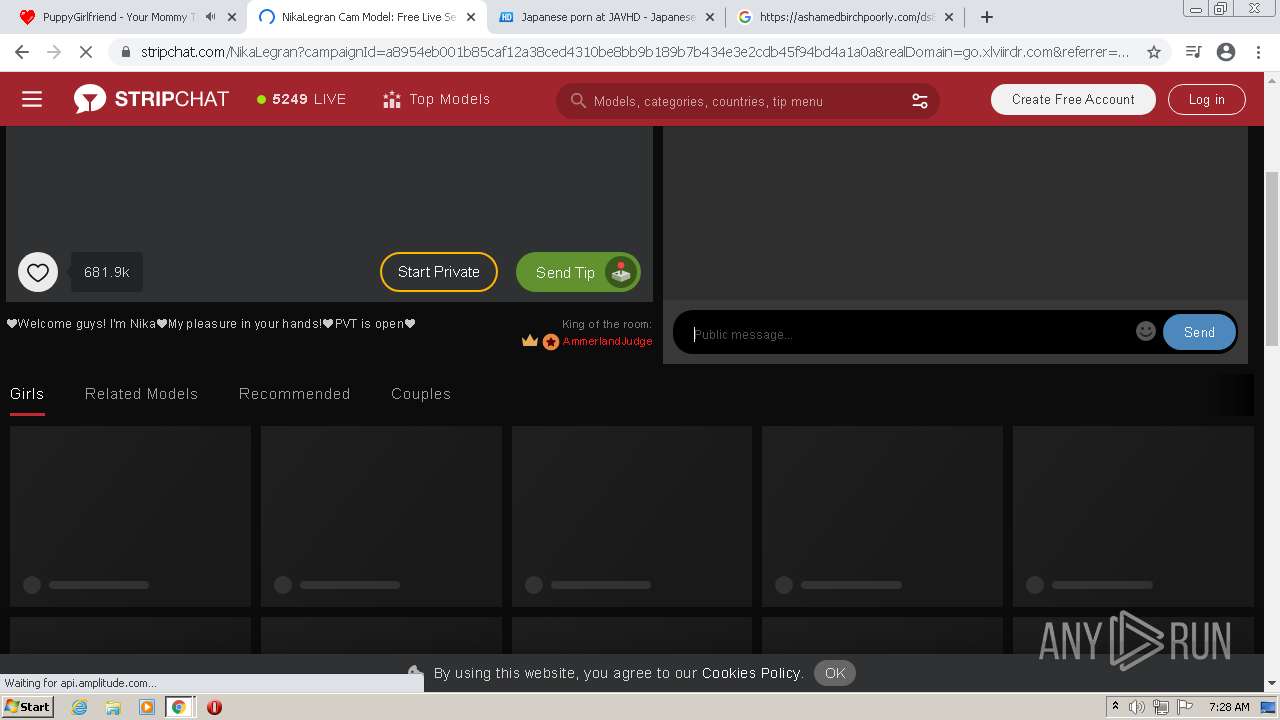Open search filter settings icon
This screenshot has height=720, width=1280.
[920, 101]
